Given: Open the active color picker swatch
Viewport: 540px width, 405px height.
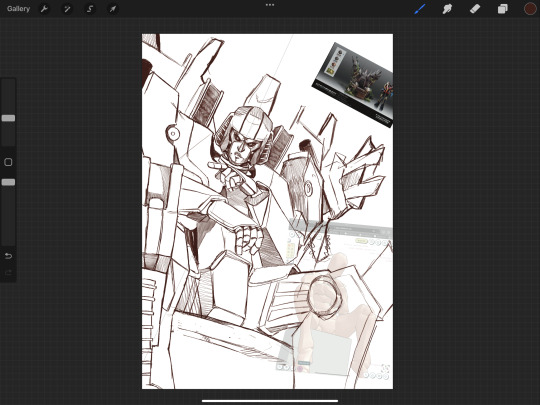Looking at the screenshot, I should [x=530, y=9].
